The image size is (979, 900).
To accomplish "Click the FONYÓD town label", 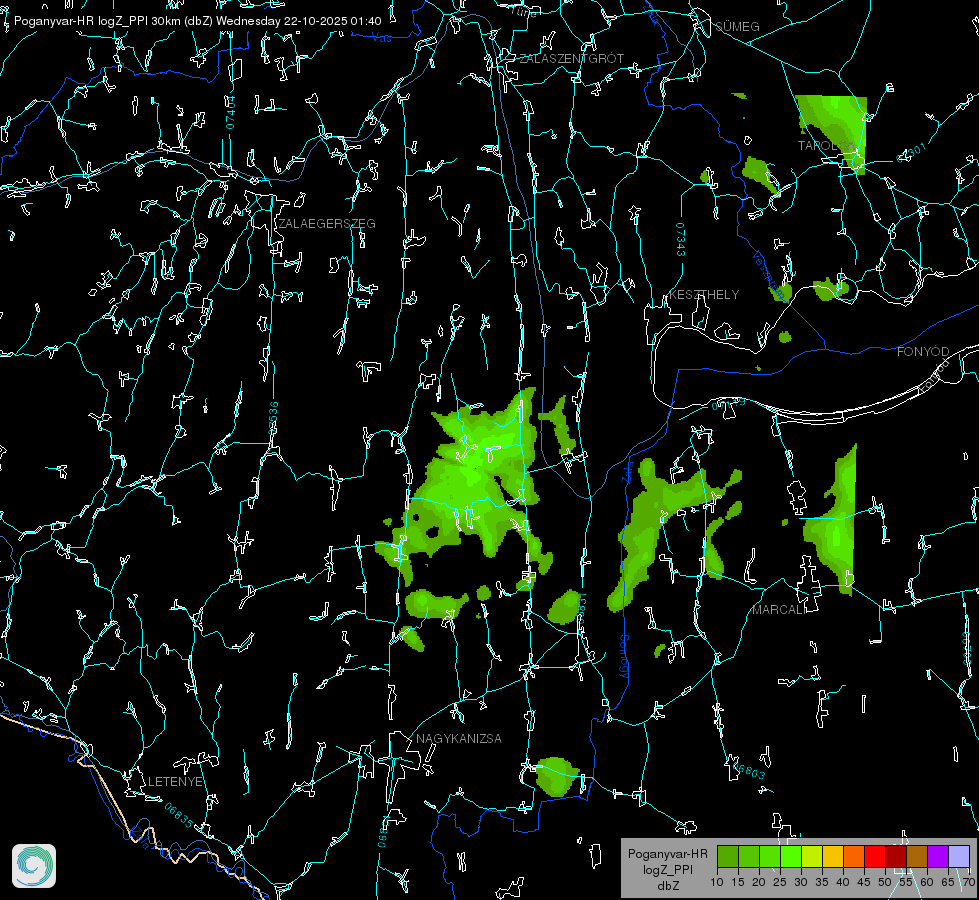I will pos(923,352).
